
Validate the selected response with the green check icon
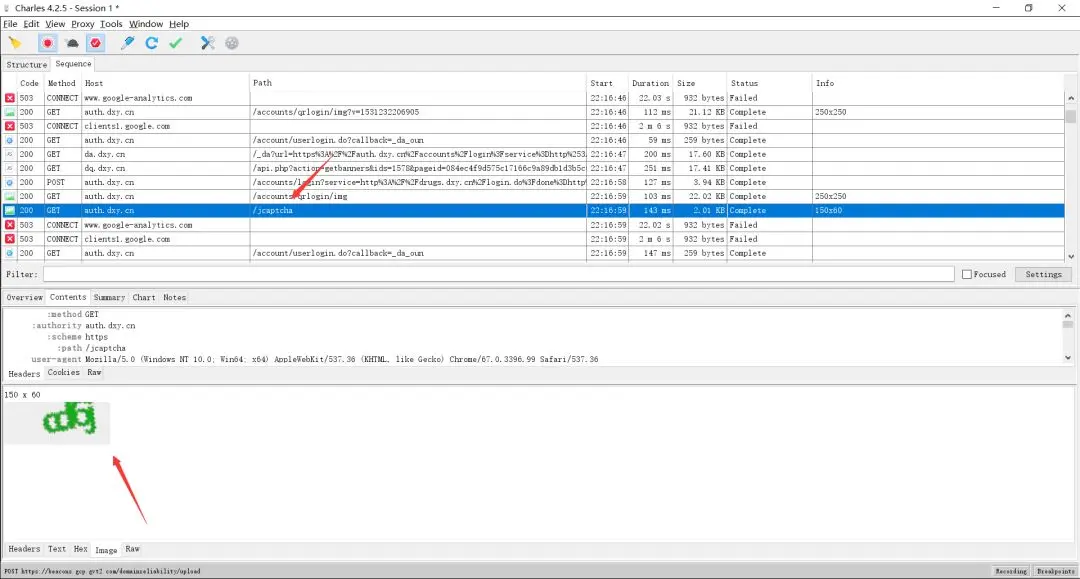click(176, 43)
